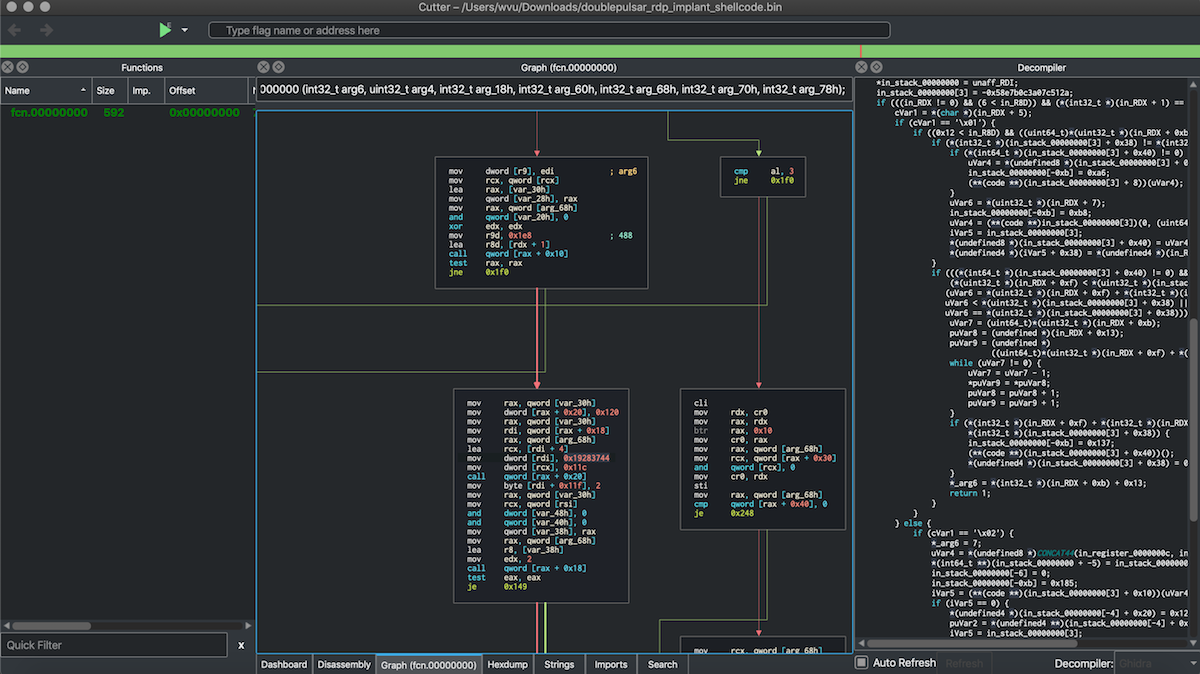Close the Decompiler panel

coord(861,67)
